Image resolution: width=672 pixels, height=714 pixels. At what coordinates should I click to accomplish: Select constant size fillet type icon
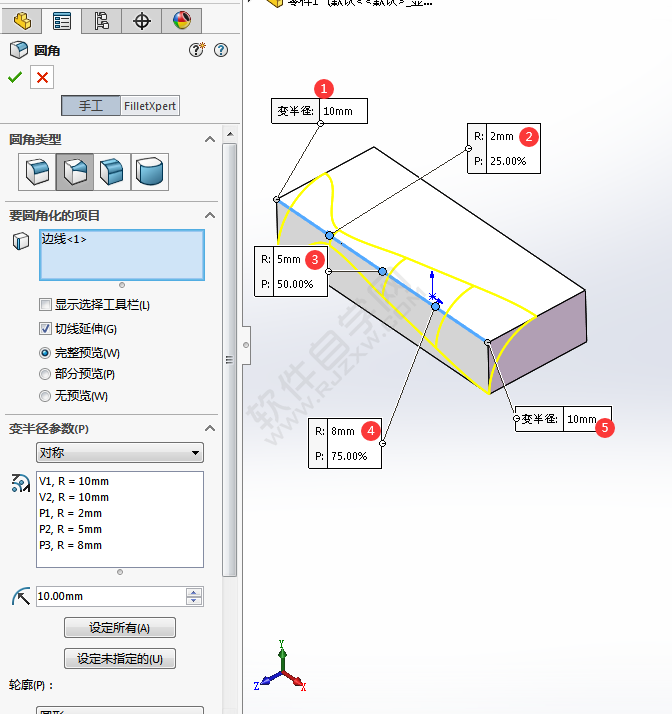[x=37, y=172]
